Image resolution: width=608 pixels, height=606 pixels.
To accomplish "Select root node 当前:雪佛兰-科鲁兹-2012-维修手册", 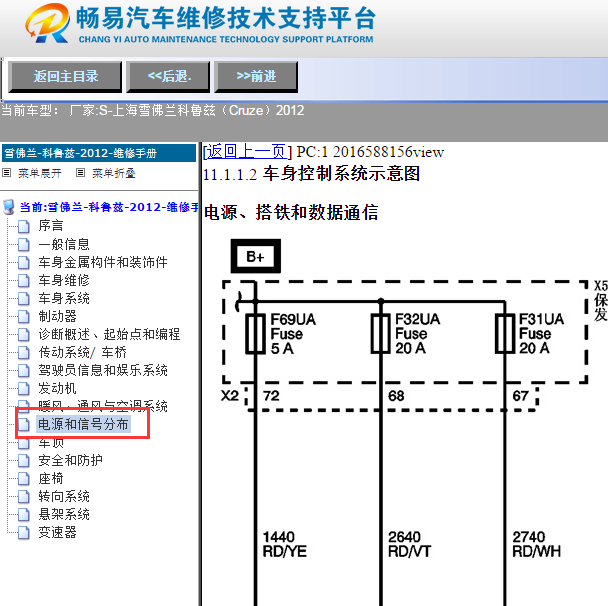I will click(109, 207).
